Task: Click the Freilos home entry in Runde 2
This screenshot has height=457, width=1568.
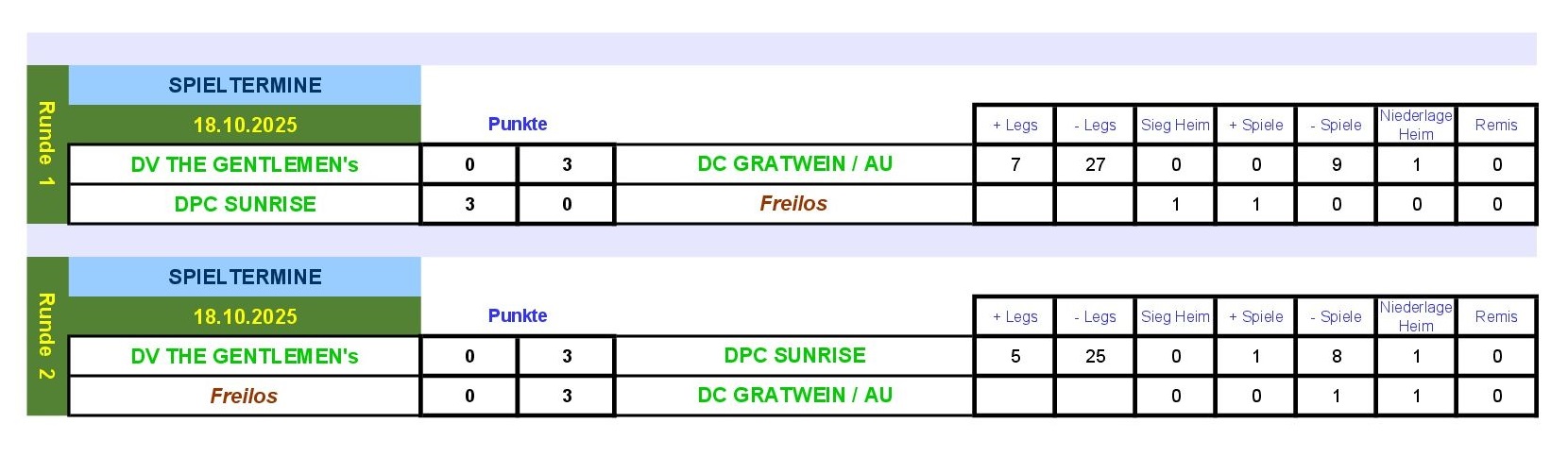Action: [x=244, y=396]
